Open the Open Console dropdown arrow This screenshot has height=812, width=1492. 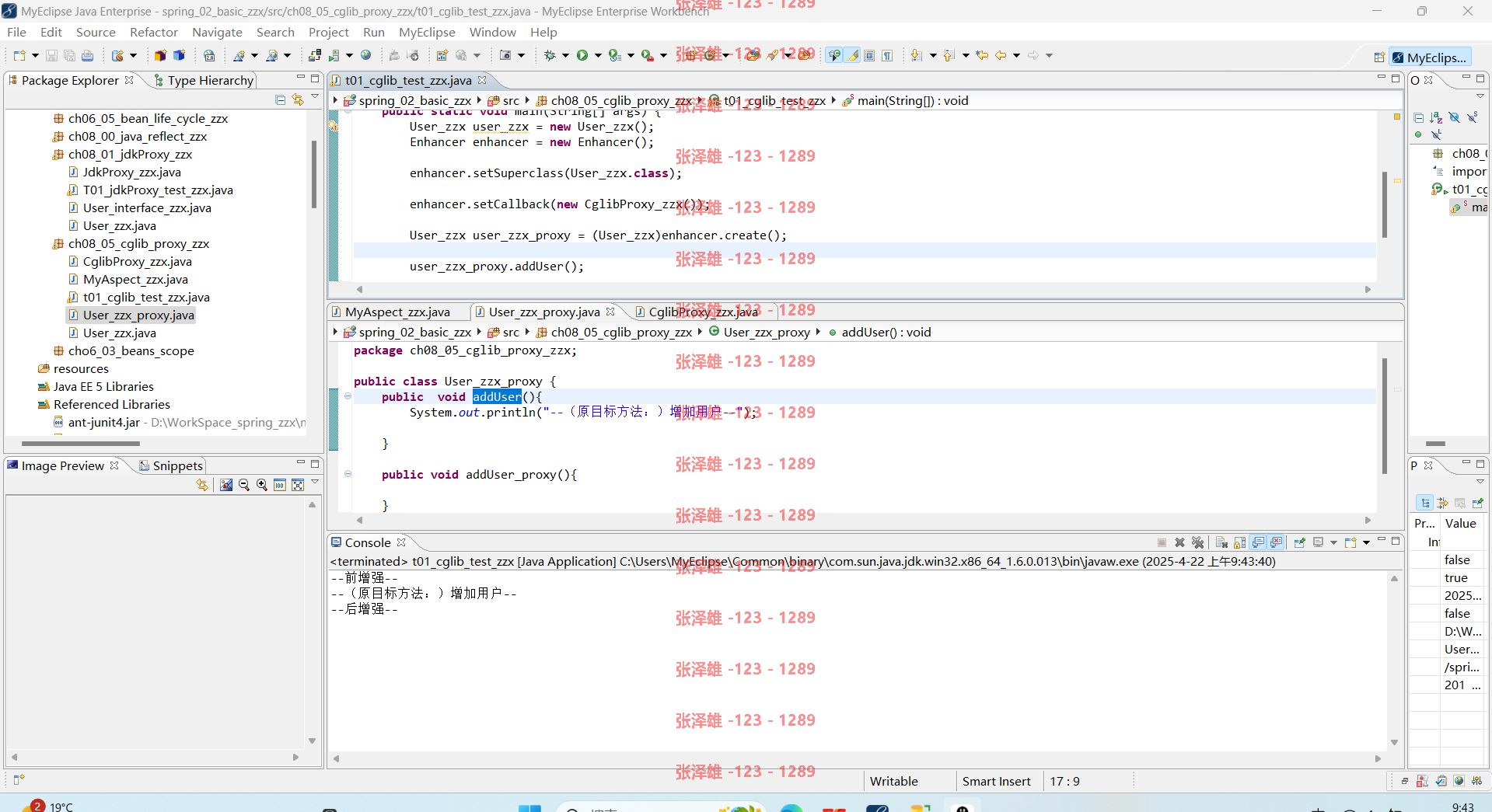coord(1366,542)
